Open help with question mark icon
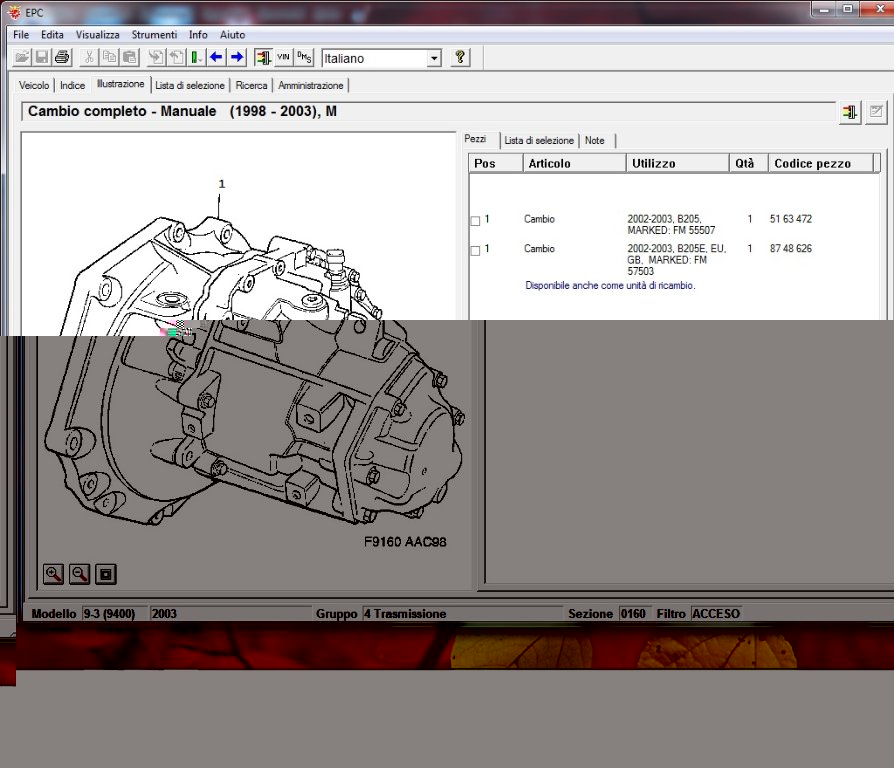894x768 pixels. (x=460, y=58)
